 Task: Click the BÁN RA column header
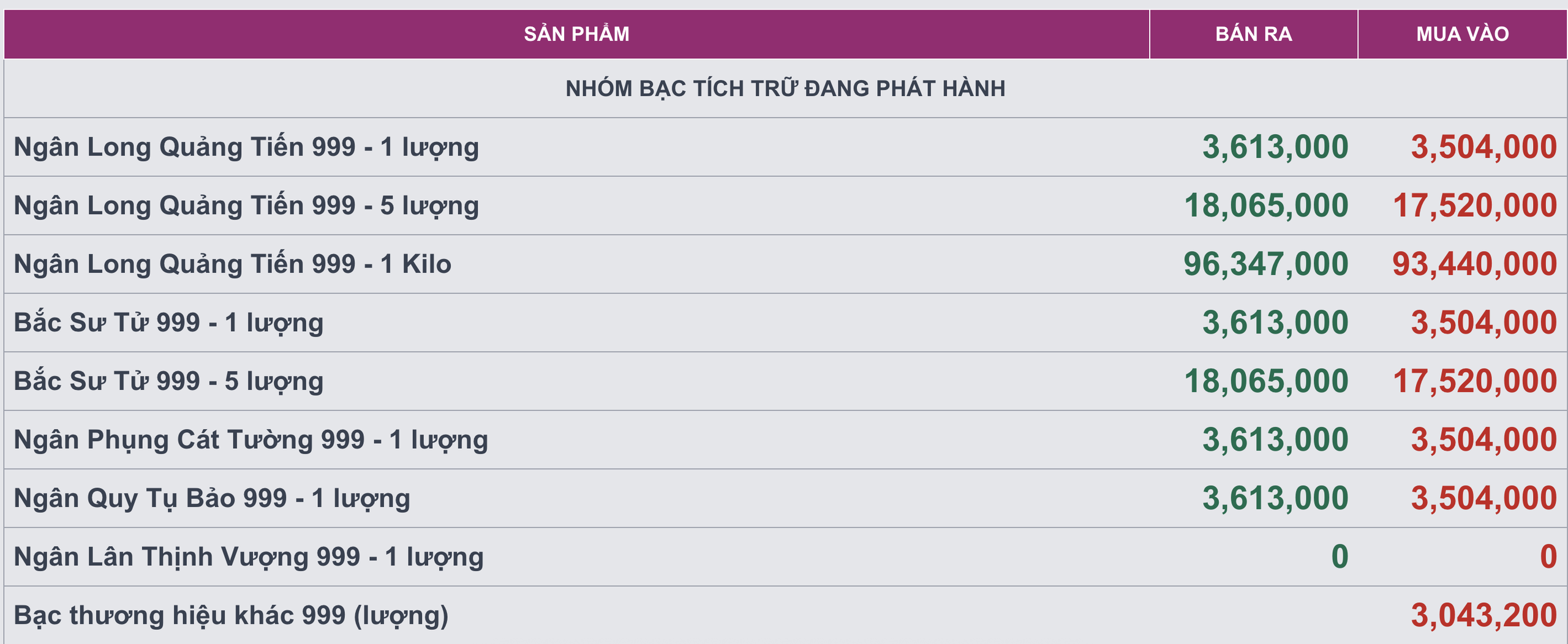[x=1253, y=34]
